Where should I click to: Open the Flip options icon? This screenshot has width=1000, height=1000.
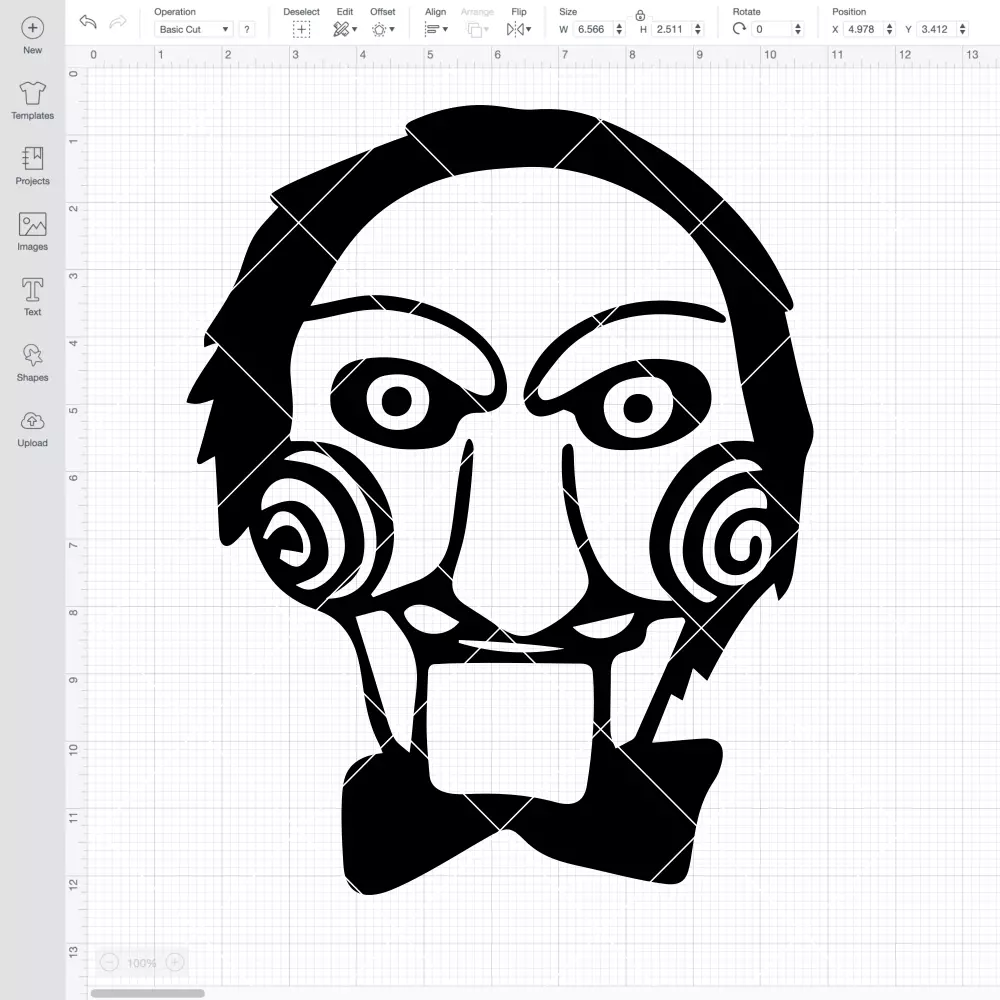(515, 29)
